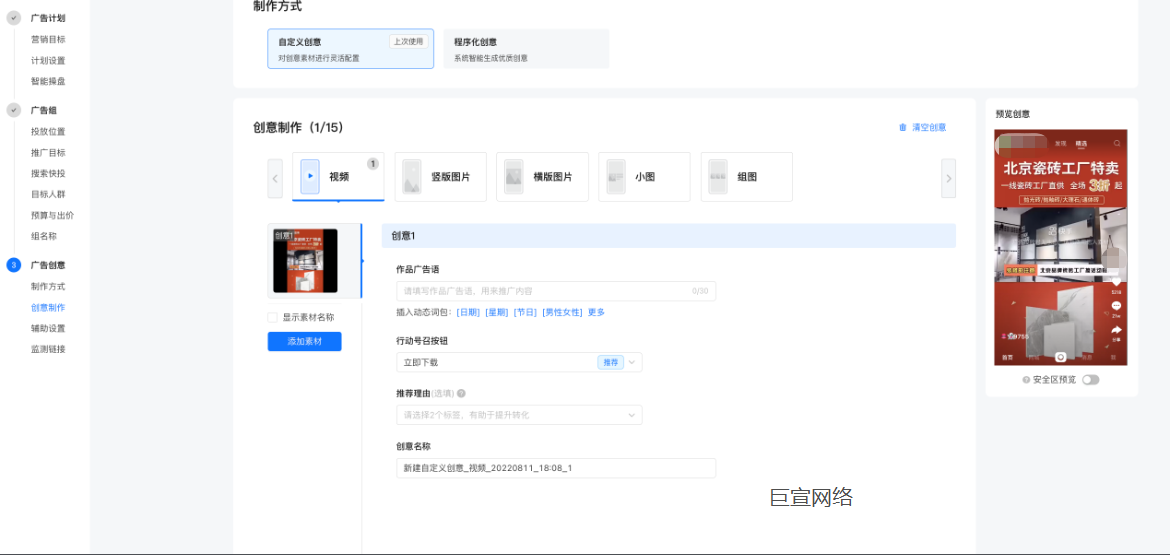The image size is (1170, 555).
Task: Click the video play icon on 视频 tab
Action: click(310, 177)
